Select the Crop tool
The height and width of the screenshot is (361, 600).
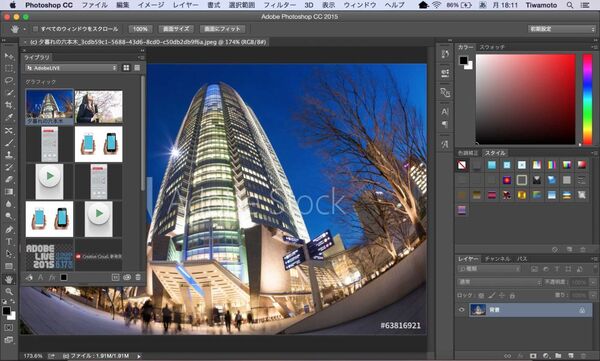8,105
